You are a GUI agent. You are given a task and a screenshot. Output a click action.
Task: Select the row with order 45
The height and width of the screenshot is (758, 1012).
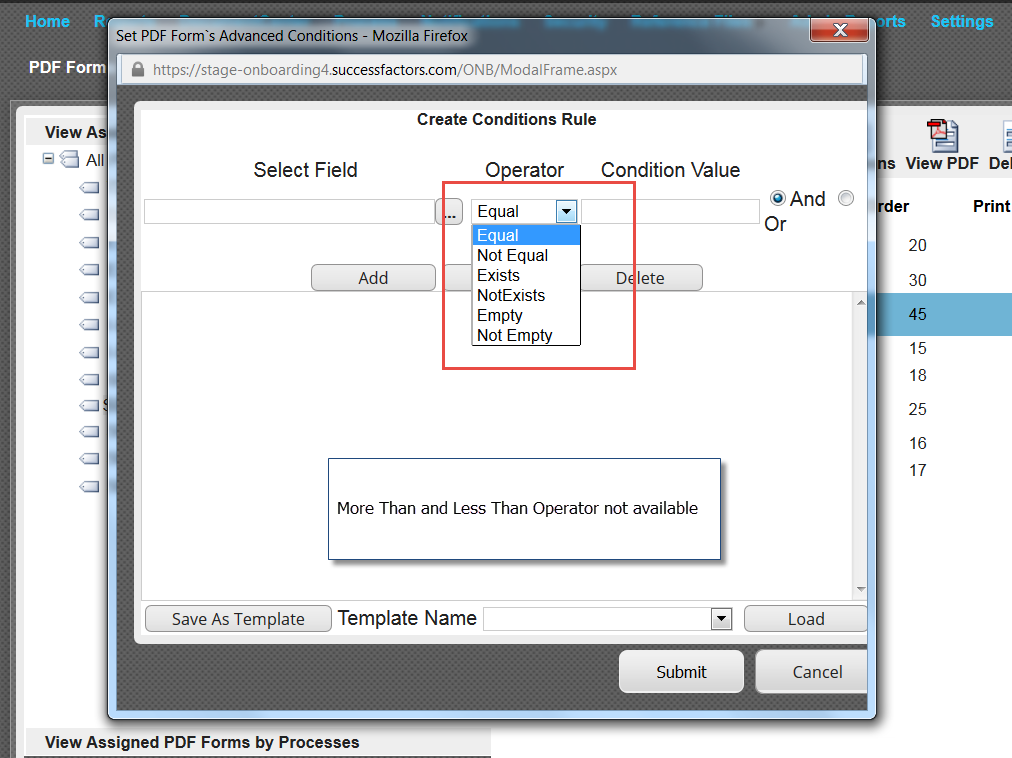tap(944, 314)
